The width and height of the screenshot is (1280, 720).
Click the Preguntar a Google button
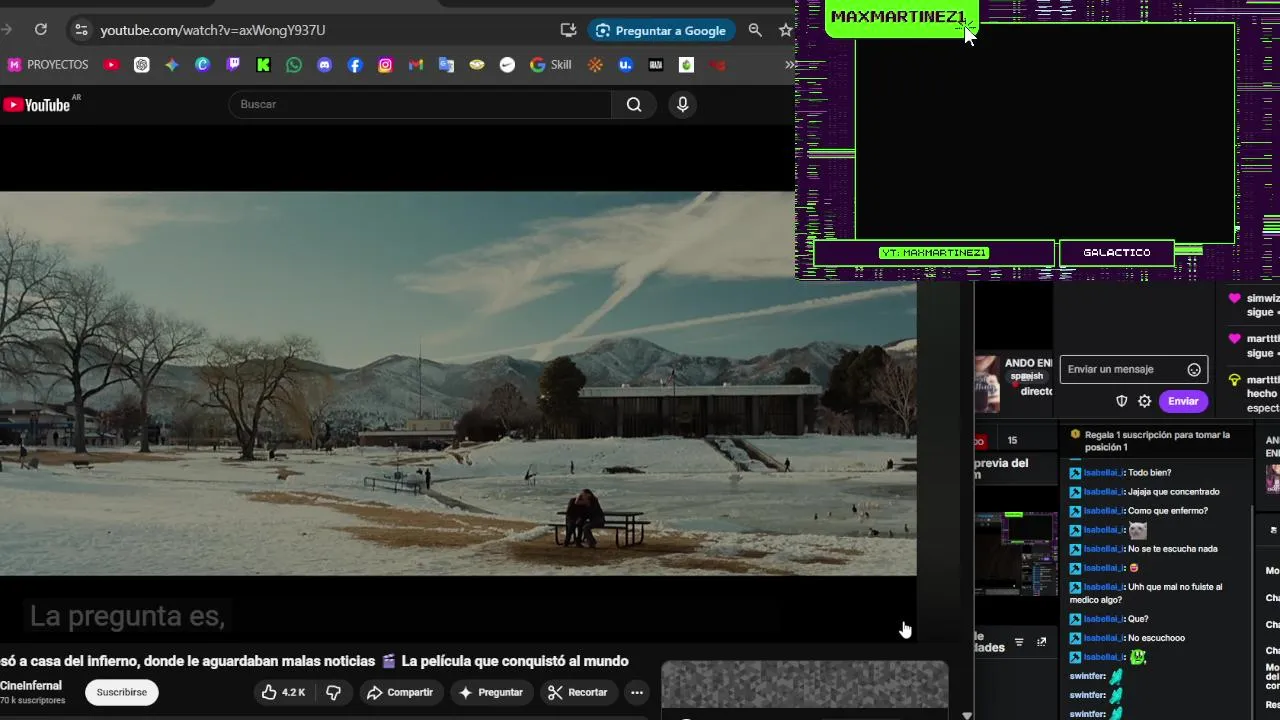661,30
